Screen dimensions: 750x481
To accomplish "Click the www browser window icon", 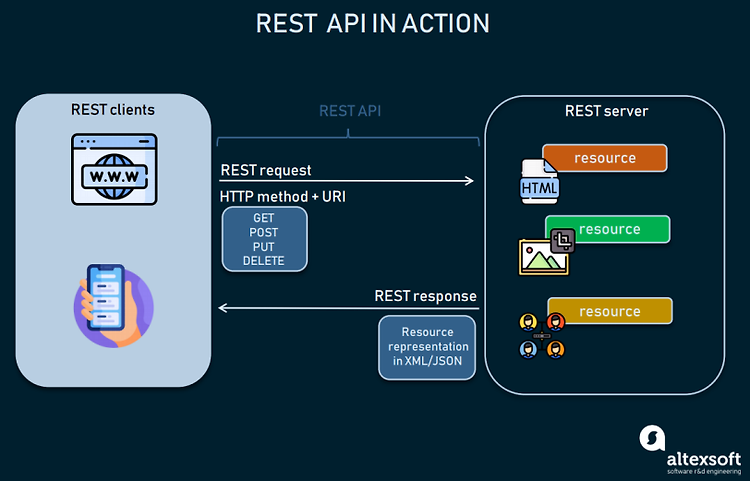I will click(x=114, y=170).
